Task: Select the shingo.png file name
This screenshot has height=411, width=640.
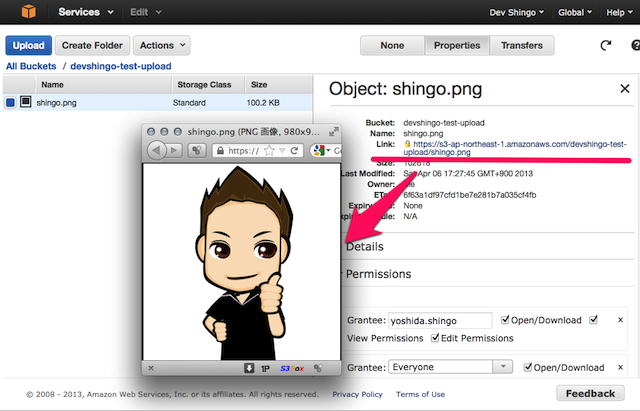Action: 56,103
